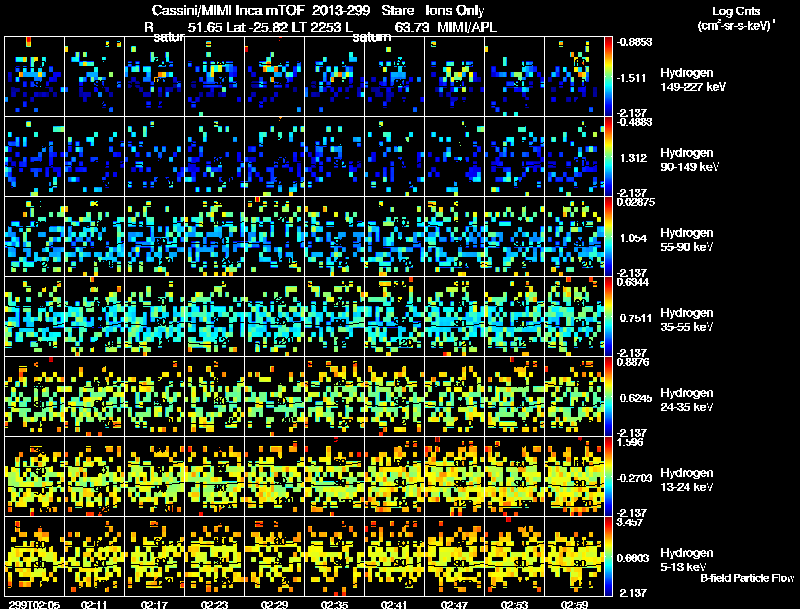The width and height of the screenshot is (800, 609).
Task: Select the Hydrogen 35-55 keV panel at 02:23
Action: tap(214, 317)
